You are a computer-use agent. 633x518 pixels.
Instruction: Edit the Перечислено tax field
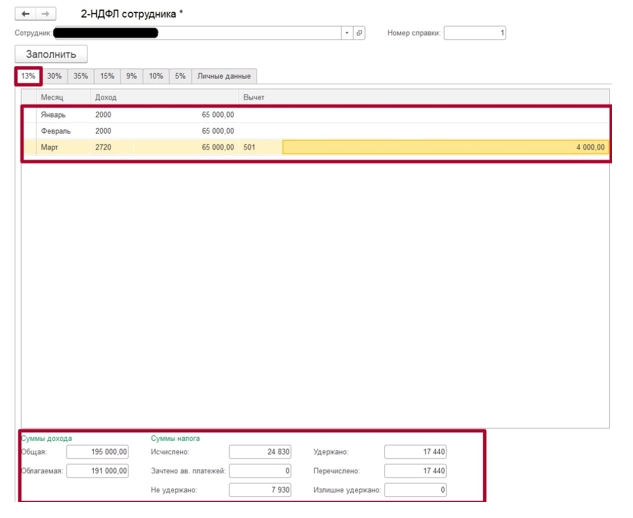coord(415,471)
